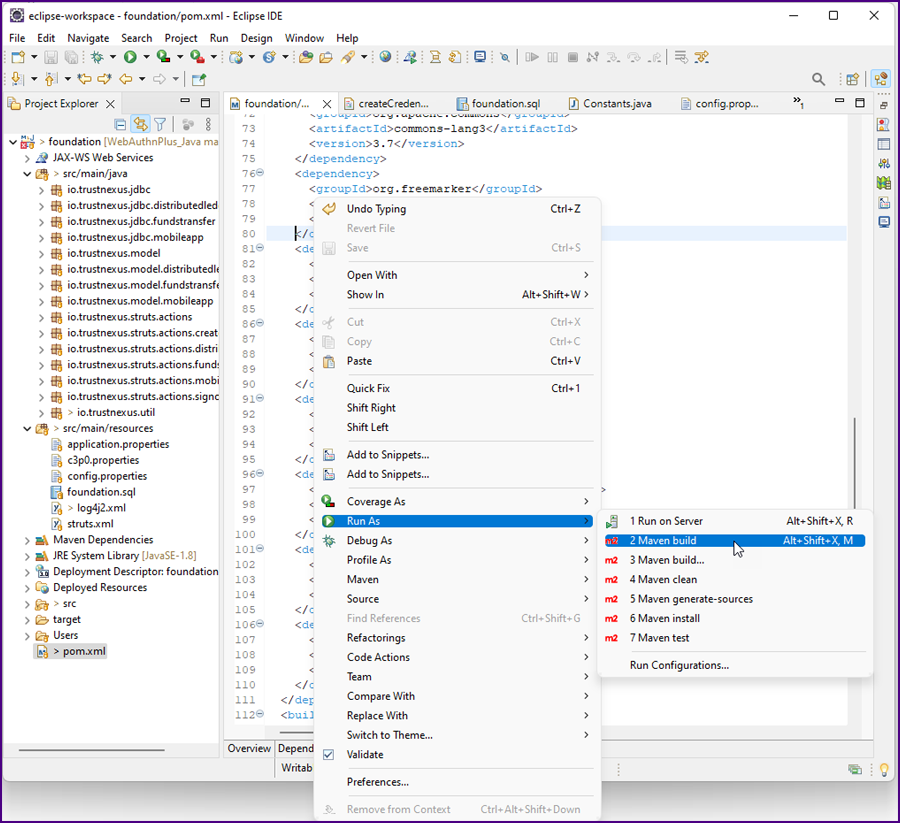The width and height of the screenshot is (900, 823).
Task: Open the Overview tab of pom editor
Action: (x=249, y=748)
